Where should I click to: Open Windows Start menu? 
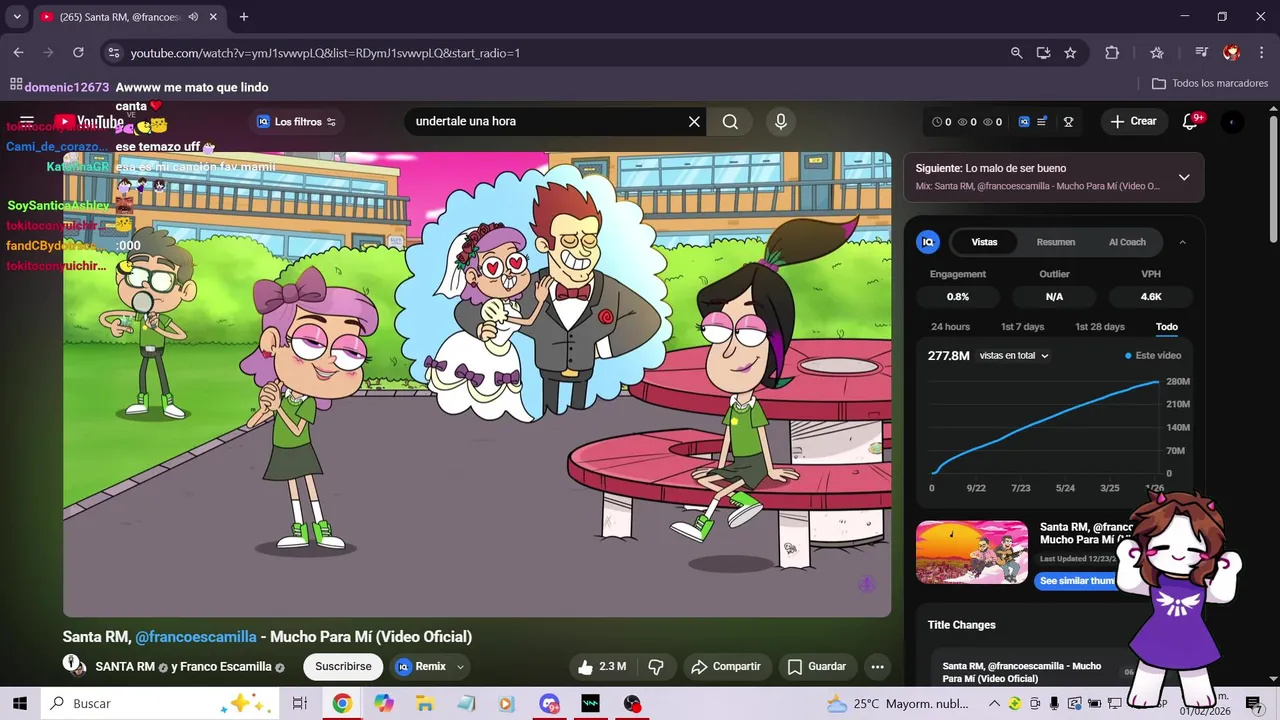[x=20, y=704]
